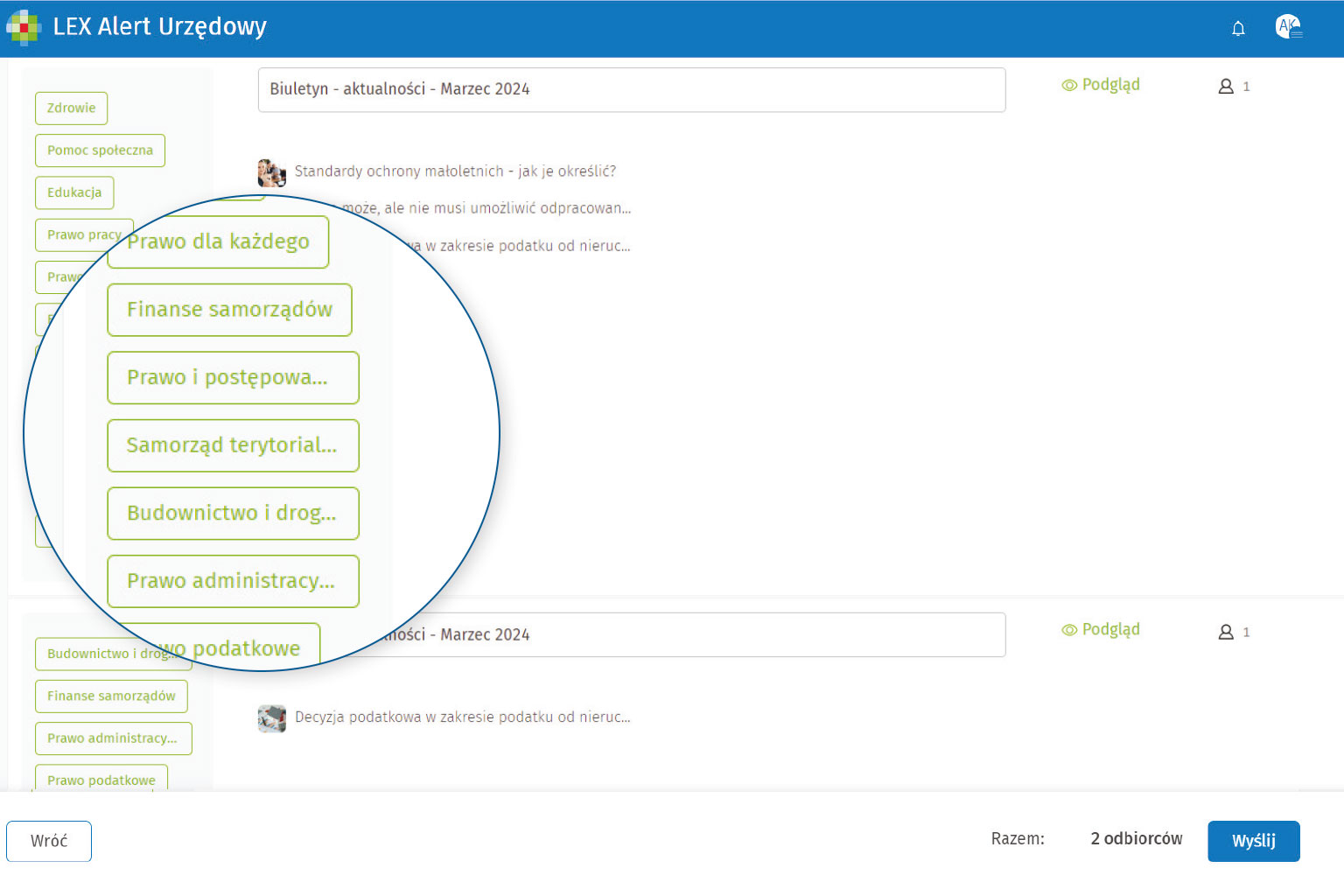Select the Zdrowie category tag
Screen dimensions: 1344x896
72,108
